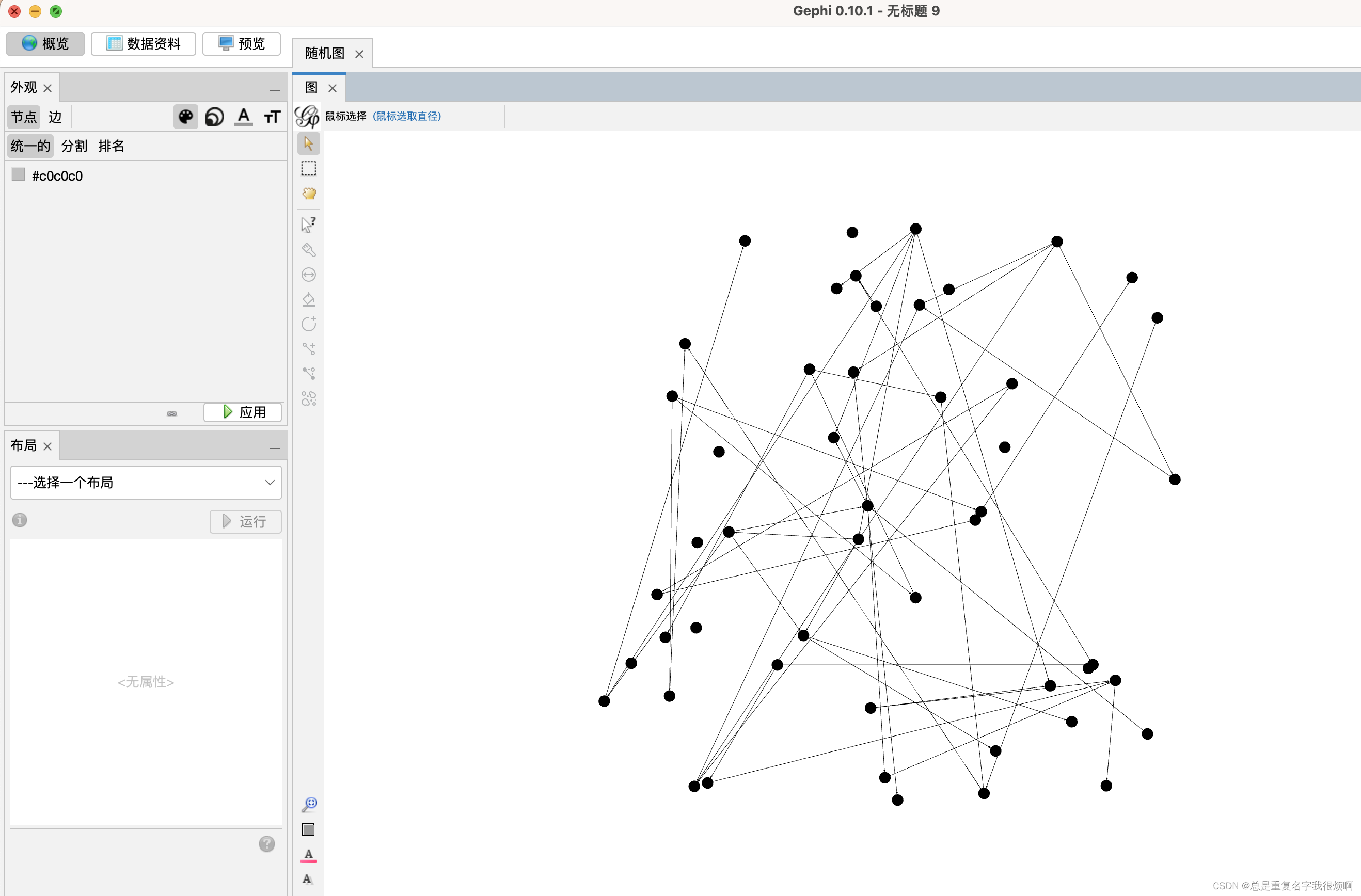
Task: Click the center on graph magnifier icon
Action: coord(309,804)
